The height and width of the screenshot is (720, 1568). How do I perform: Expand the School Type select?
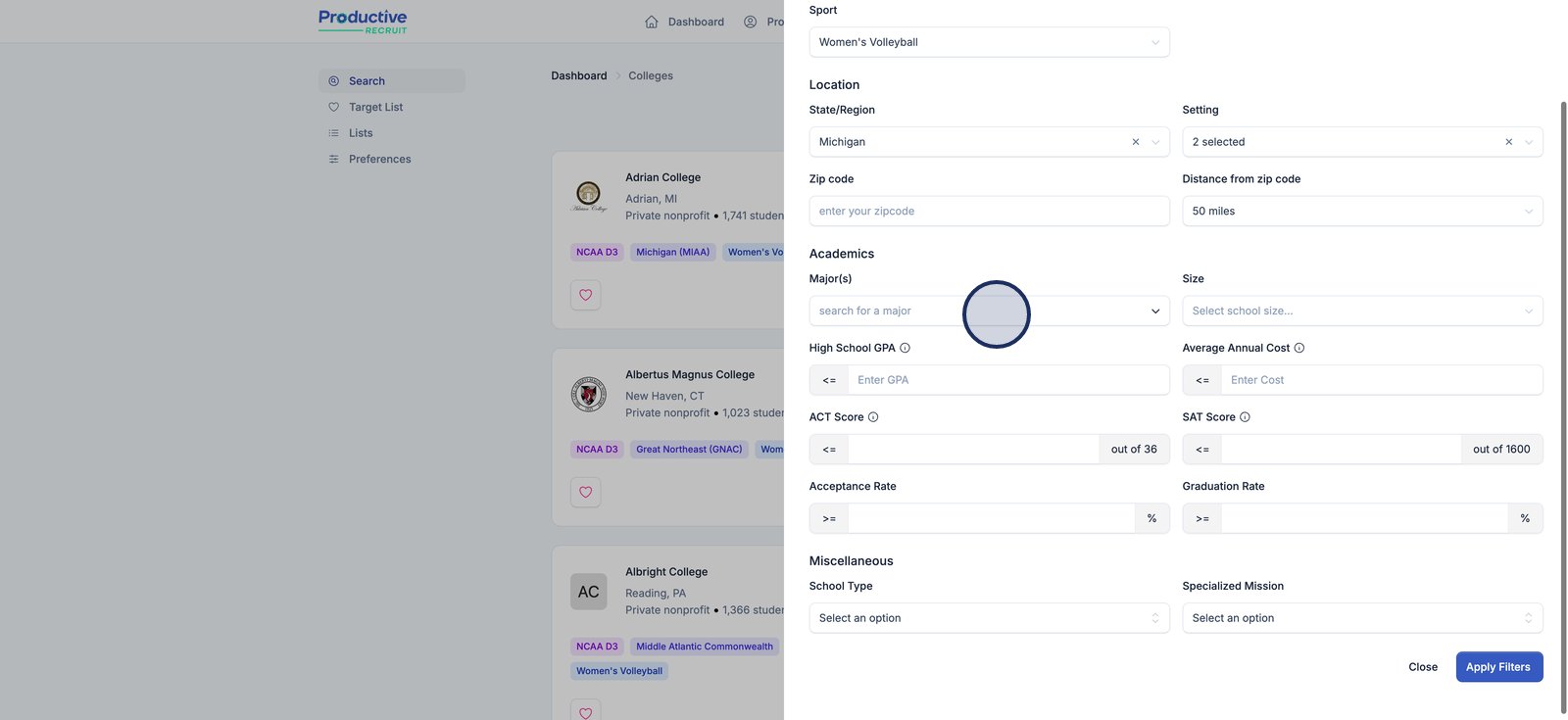pos(989,618)
